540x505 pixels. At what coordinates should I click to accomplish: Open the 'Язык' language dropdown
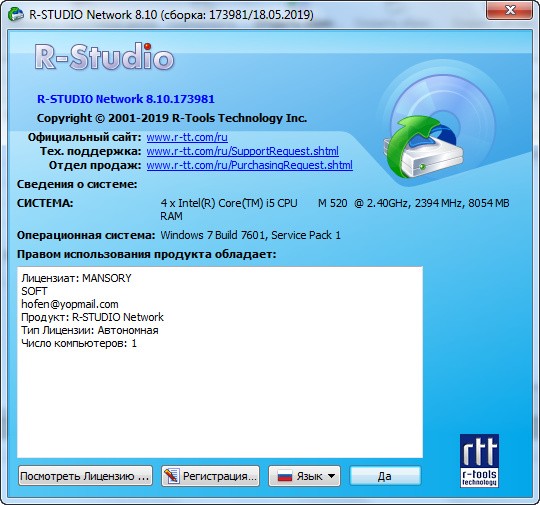(x=304, y=476)
